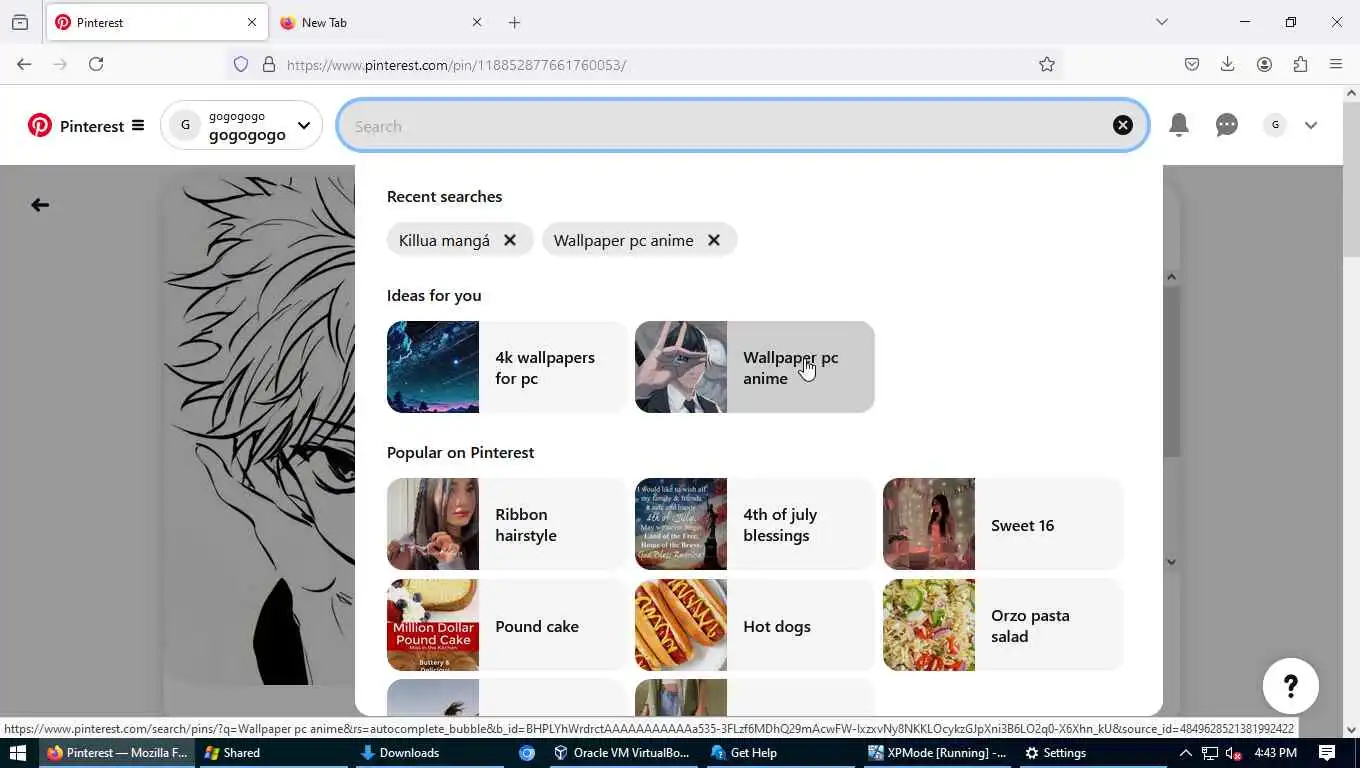Click the Hot dogs thumbnail image
Viewport: 1360px width, 768px height.
681,625
